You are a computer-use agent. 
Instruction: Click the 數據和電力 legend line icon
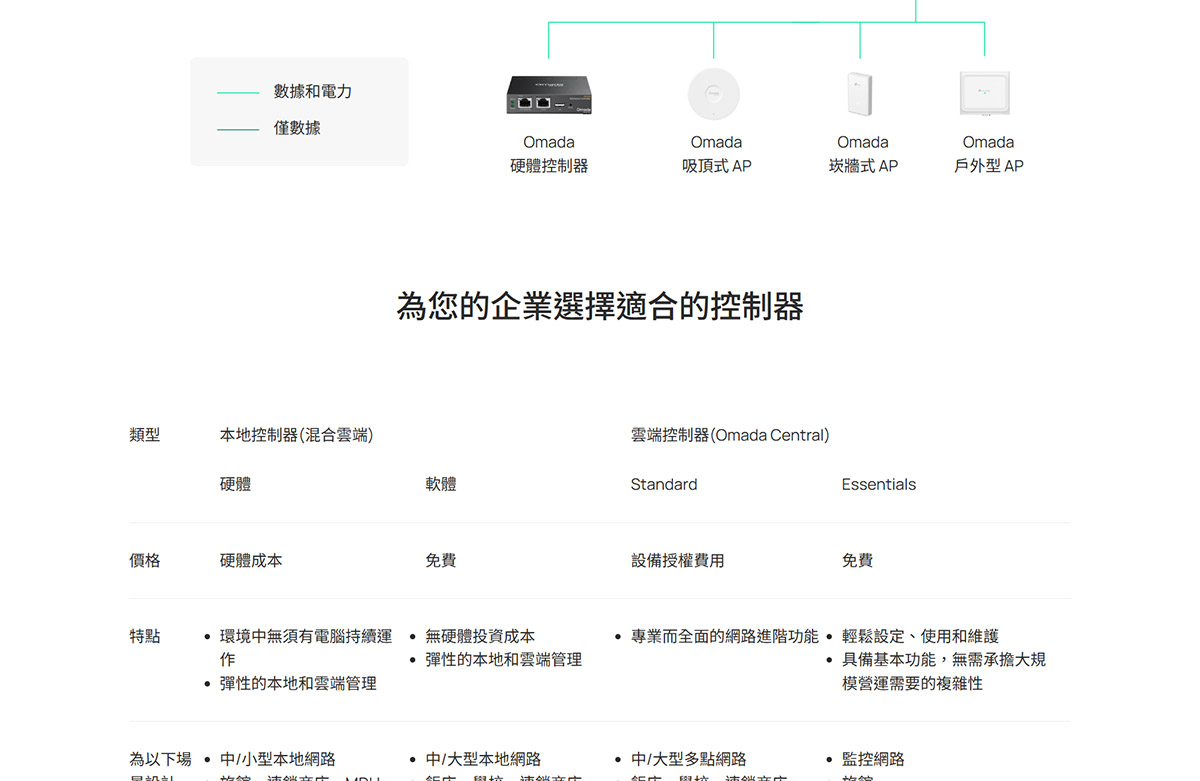pyautogui.click(x=237, y=90)
